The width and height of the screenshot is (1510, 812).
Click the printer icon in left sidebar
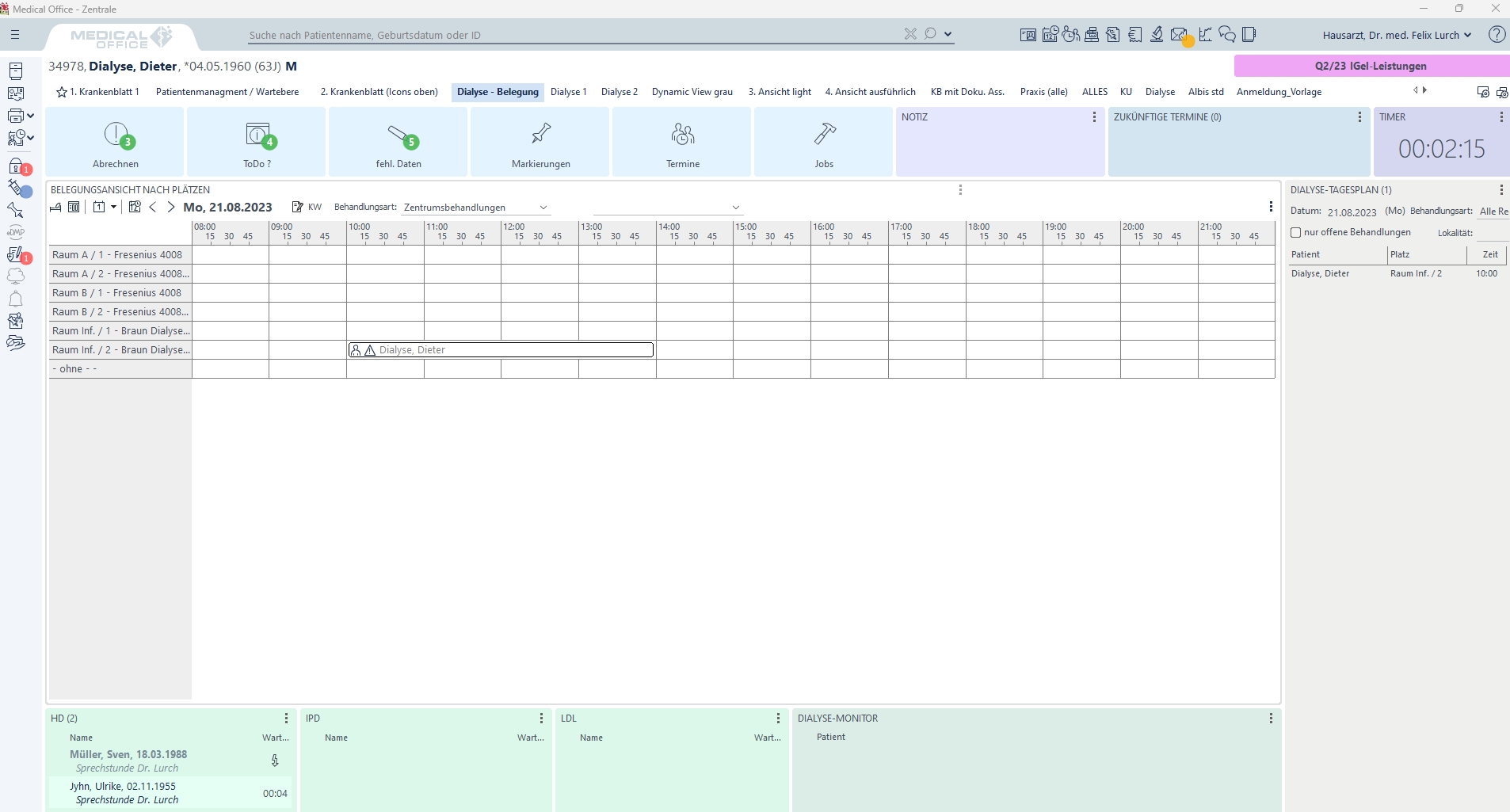click(16, 116)
